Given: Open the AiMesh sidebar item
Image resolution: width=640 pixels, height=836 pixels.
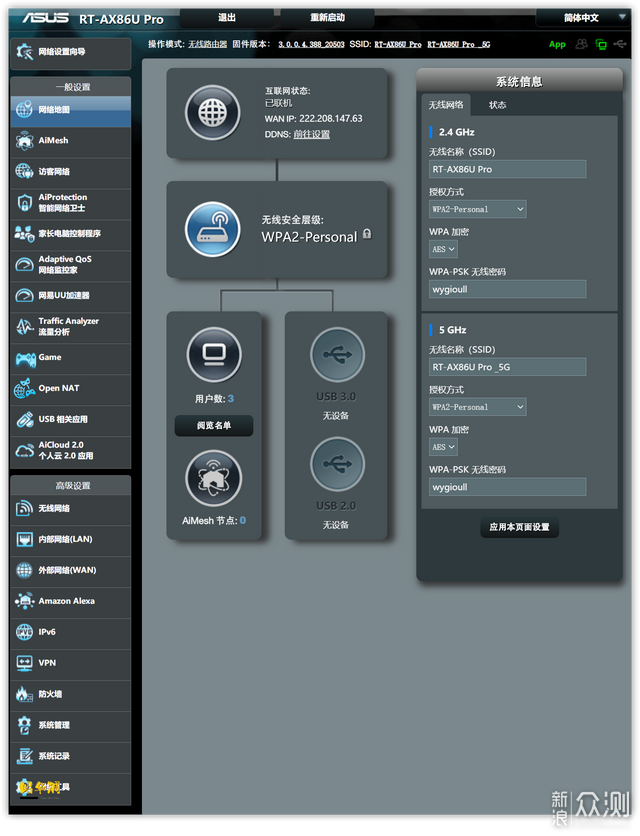Looking at the screenshot, I should [x=70, y=141].
